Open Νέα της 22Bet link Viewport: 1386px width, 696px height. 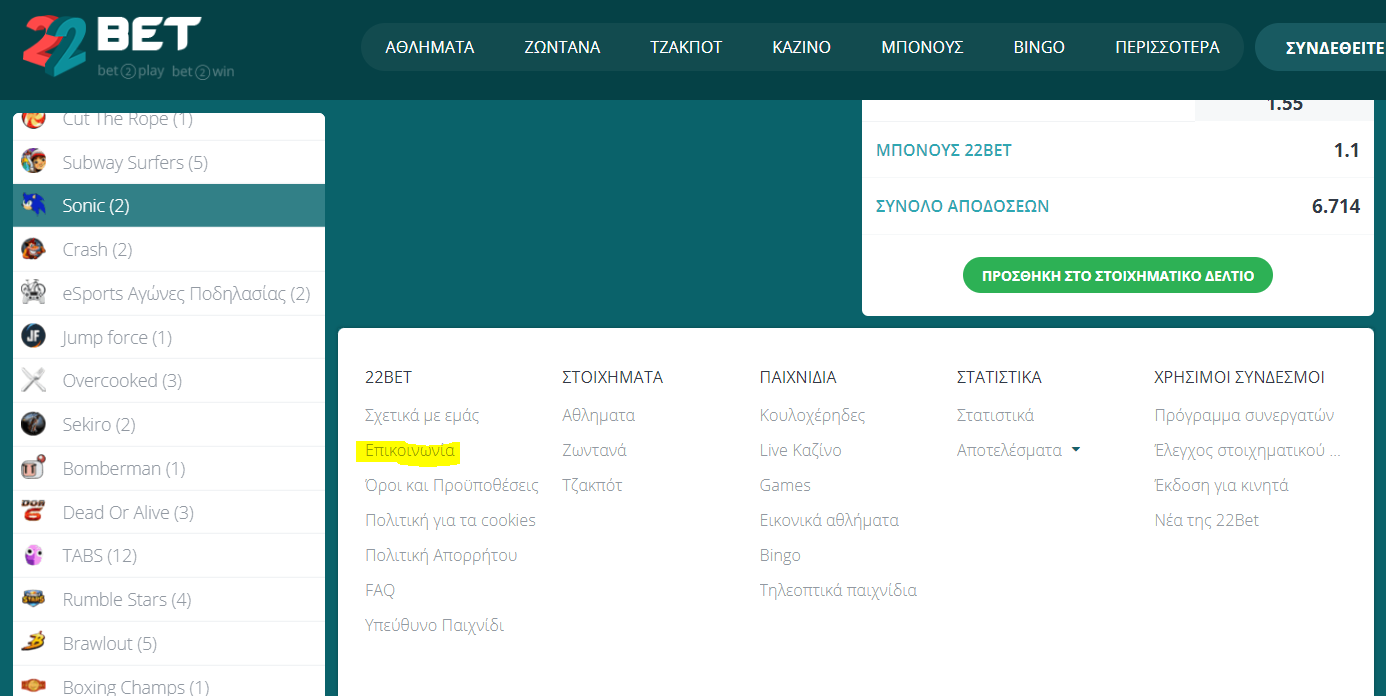point(1206,520)
